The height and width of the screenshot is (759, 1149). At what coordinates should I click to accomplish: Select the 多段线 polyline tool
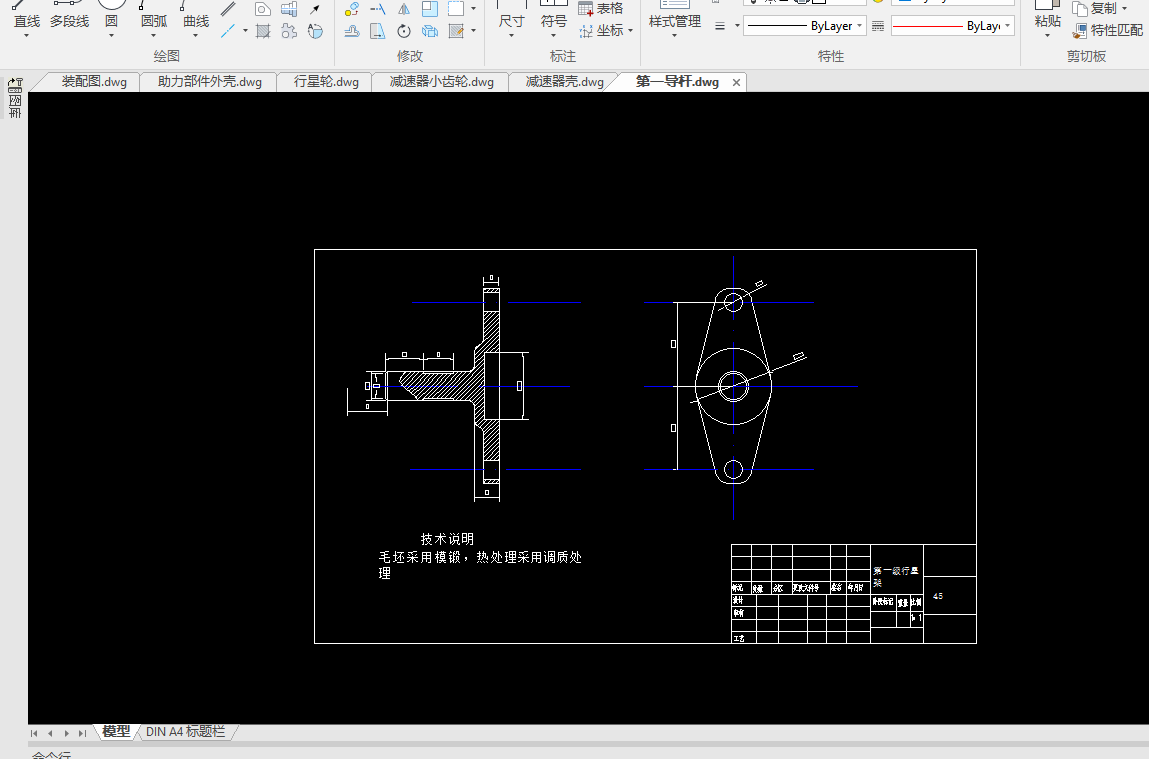70,16
